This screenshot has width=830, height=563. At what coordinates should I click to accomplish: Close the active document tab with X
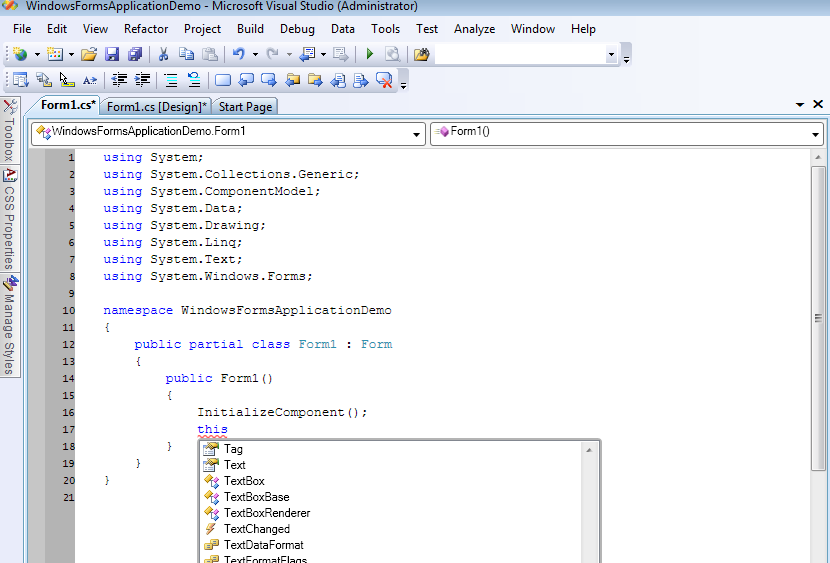[818, 104]
